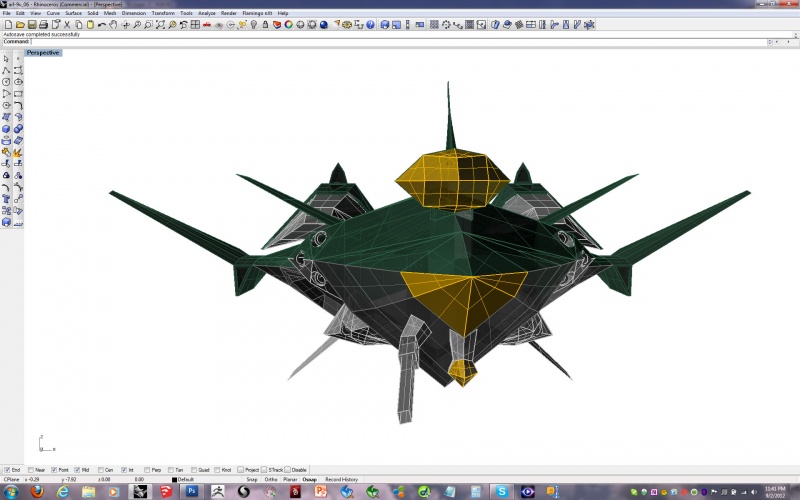The height and width of the screenshot is (500, 800).
Task: Open the Transform menu
Action: 163,13
